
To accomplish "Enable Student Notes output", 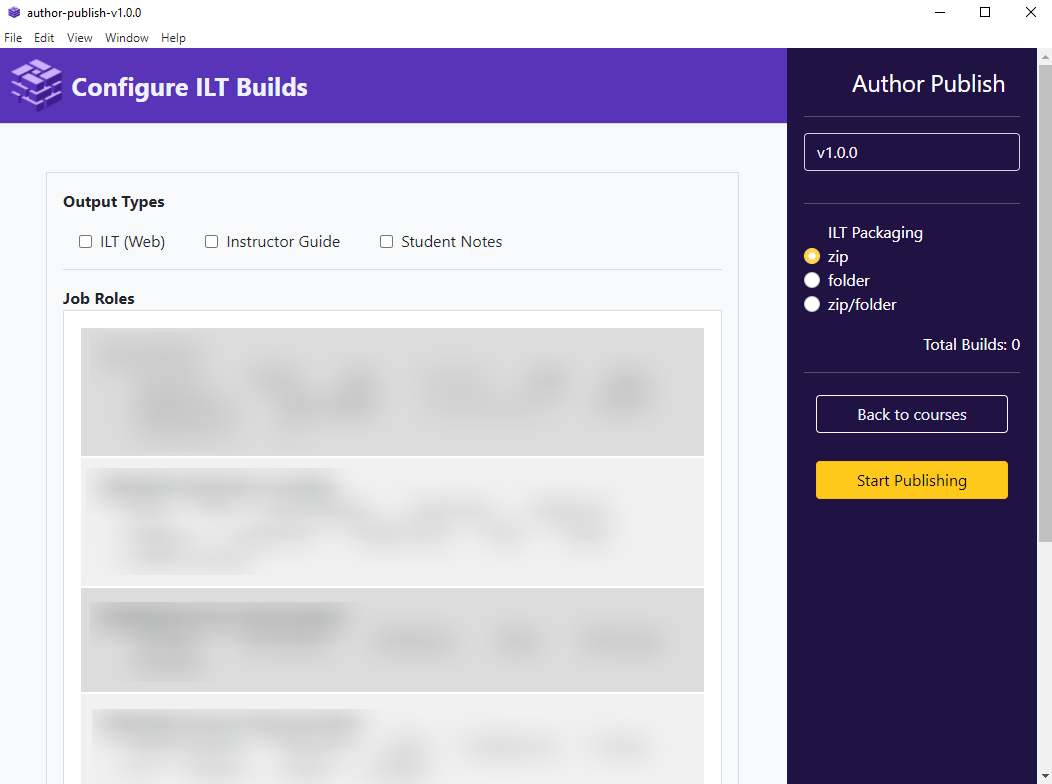I will (386, 241).
